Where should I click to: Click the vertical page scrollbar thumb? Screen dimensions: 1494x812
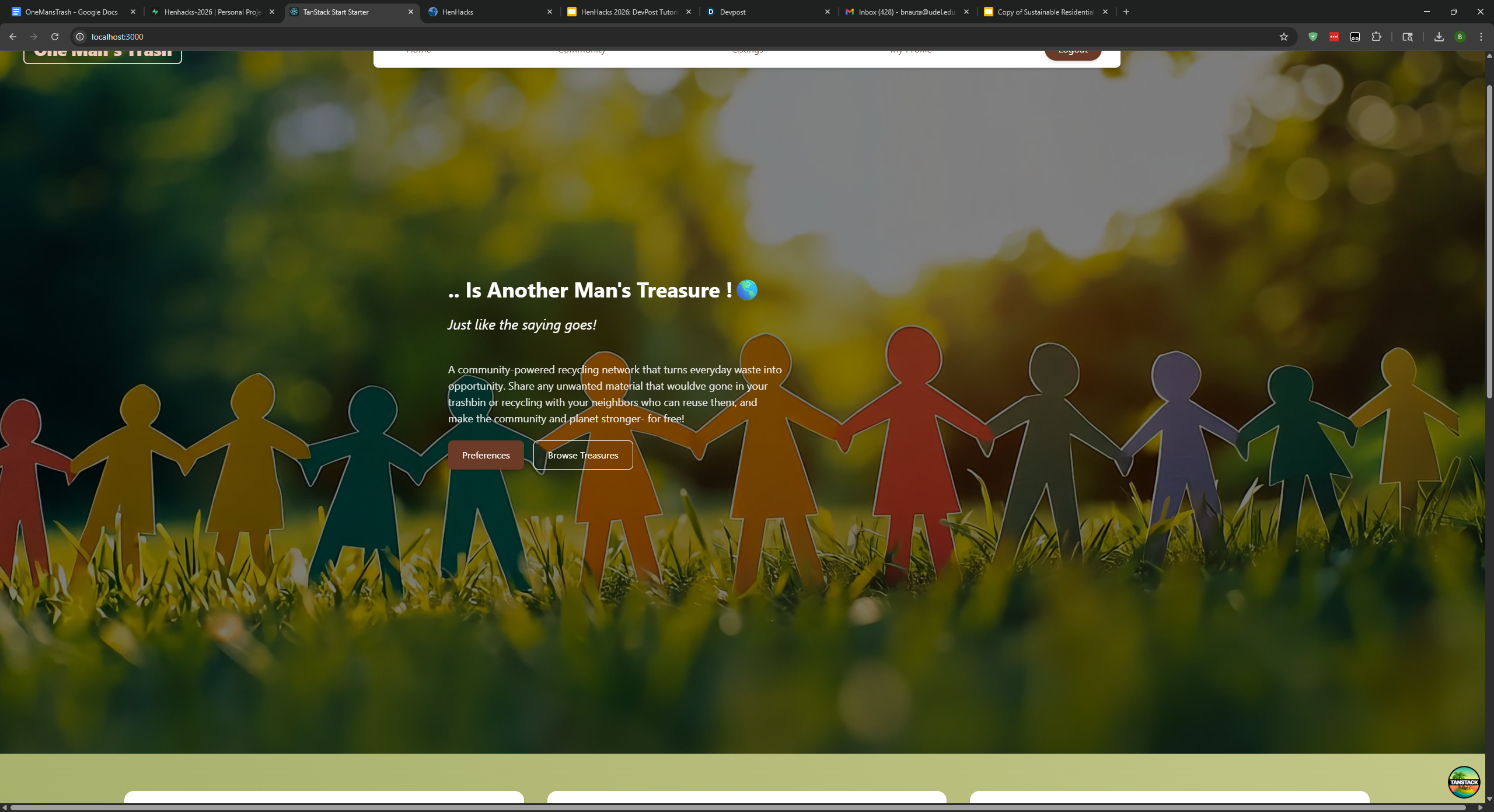click(1489, 242)
